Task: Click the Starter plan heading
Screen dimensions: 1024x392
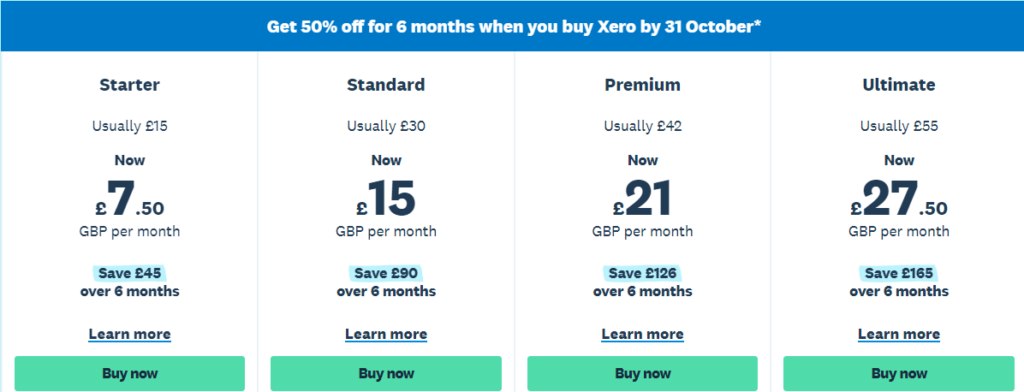Action: tap(129, 85)
